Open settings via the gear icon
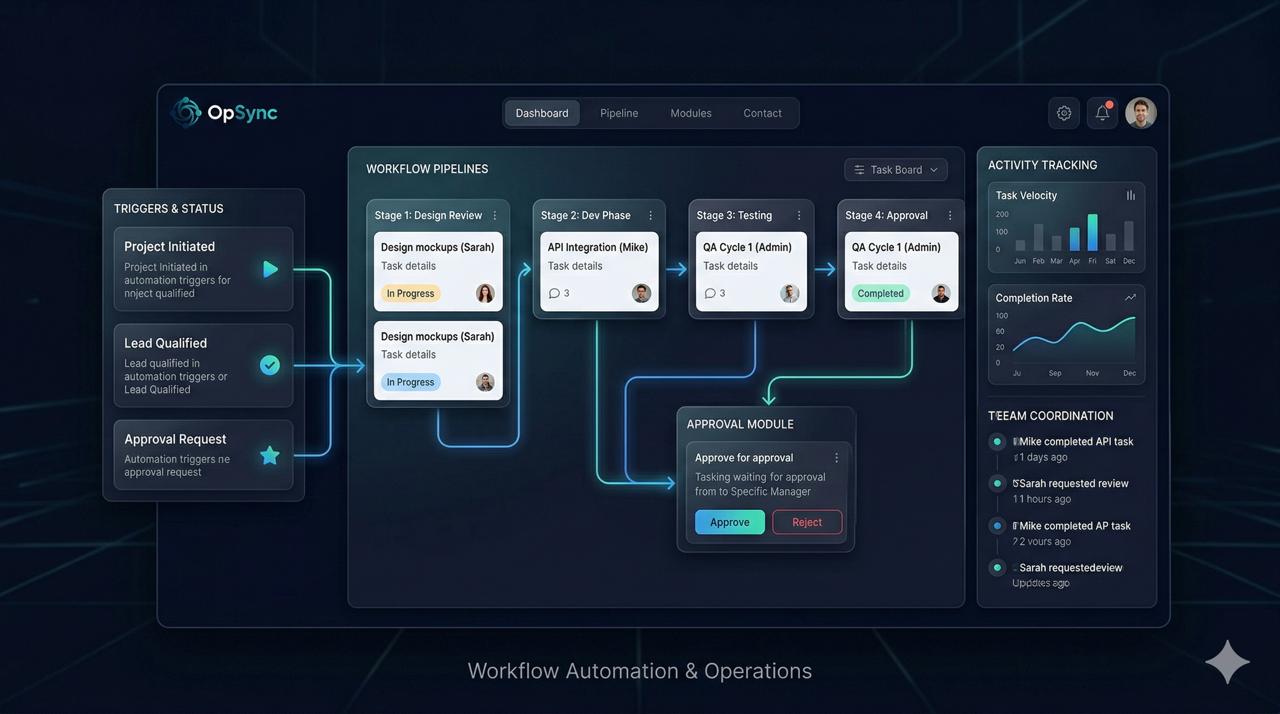 coord(1064,113)
